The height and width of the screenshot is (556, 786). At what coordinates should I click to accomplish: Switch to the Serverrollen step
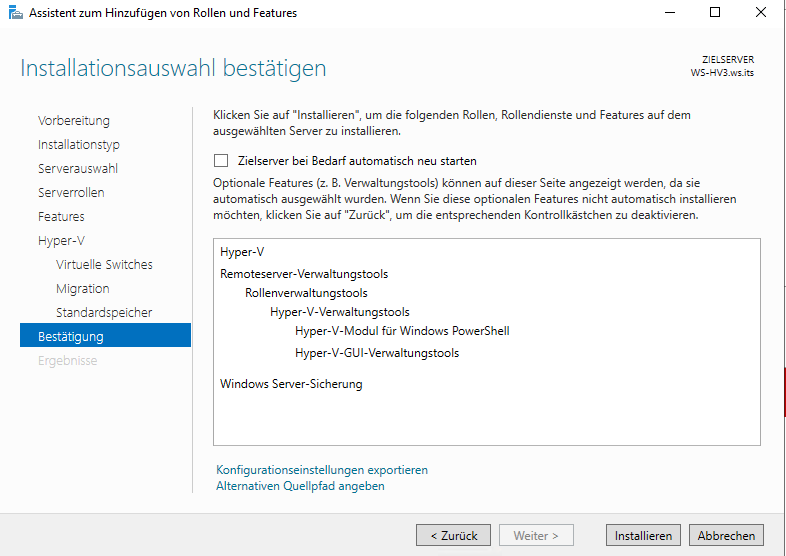71,193
